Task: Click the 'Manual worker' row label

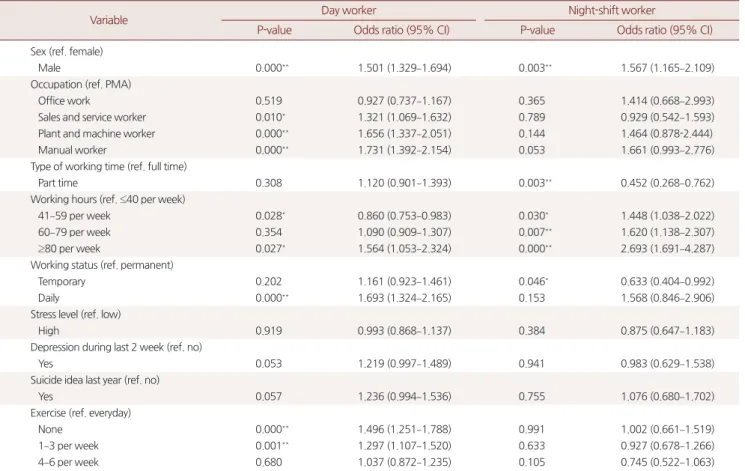Action: tap(72, 150)
